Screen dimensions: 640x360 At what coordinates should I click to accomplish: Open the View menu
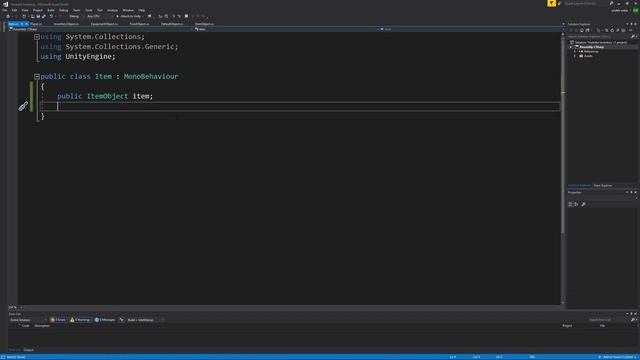[25, 10]
